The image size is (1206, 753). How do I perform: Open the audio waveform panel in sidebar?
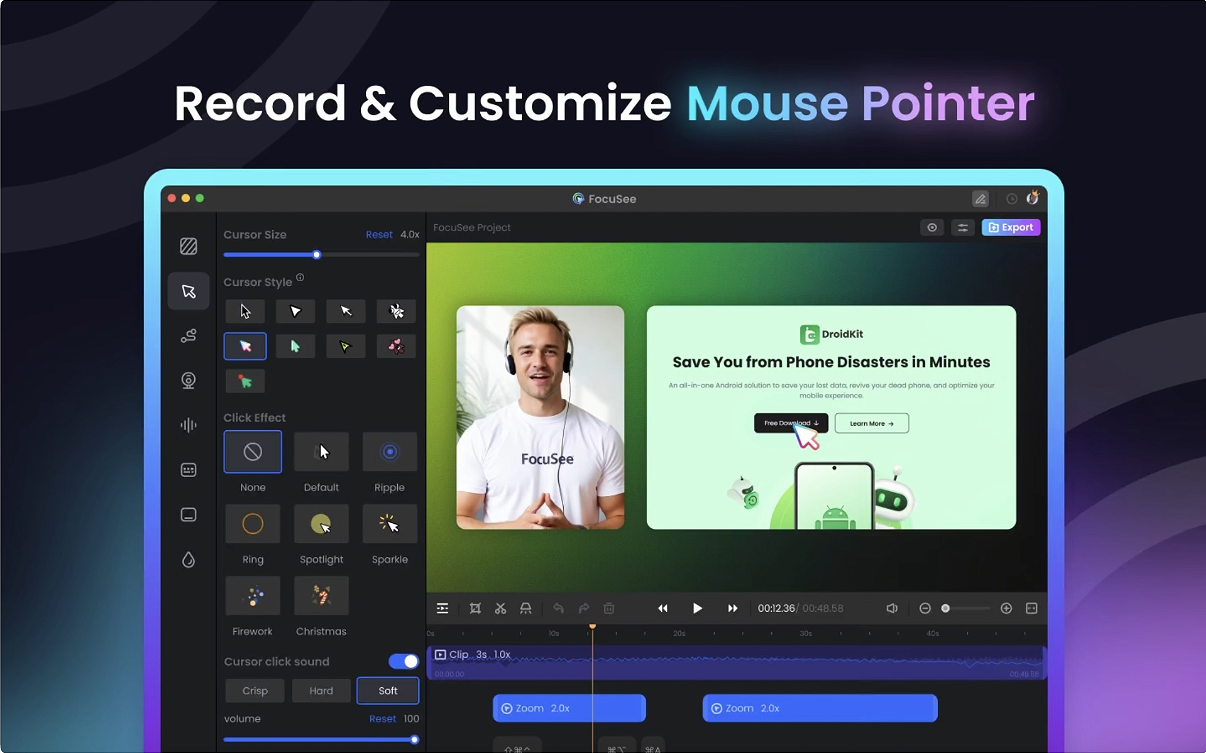pos(188,425)
